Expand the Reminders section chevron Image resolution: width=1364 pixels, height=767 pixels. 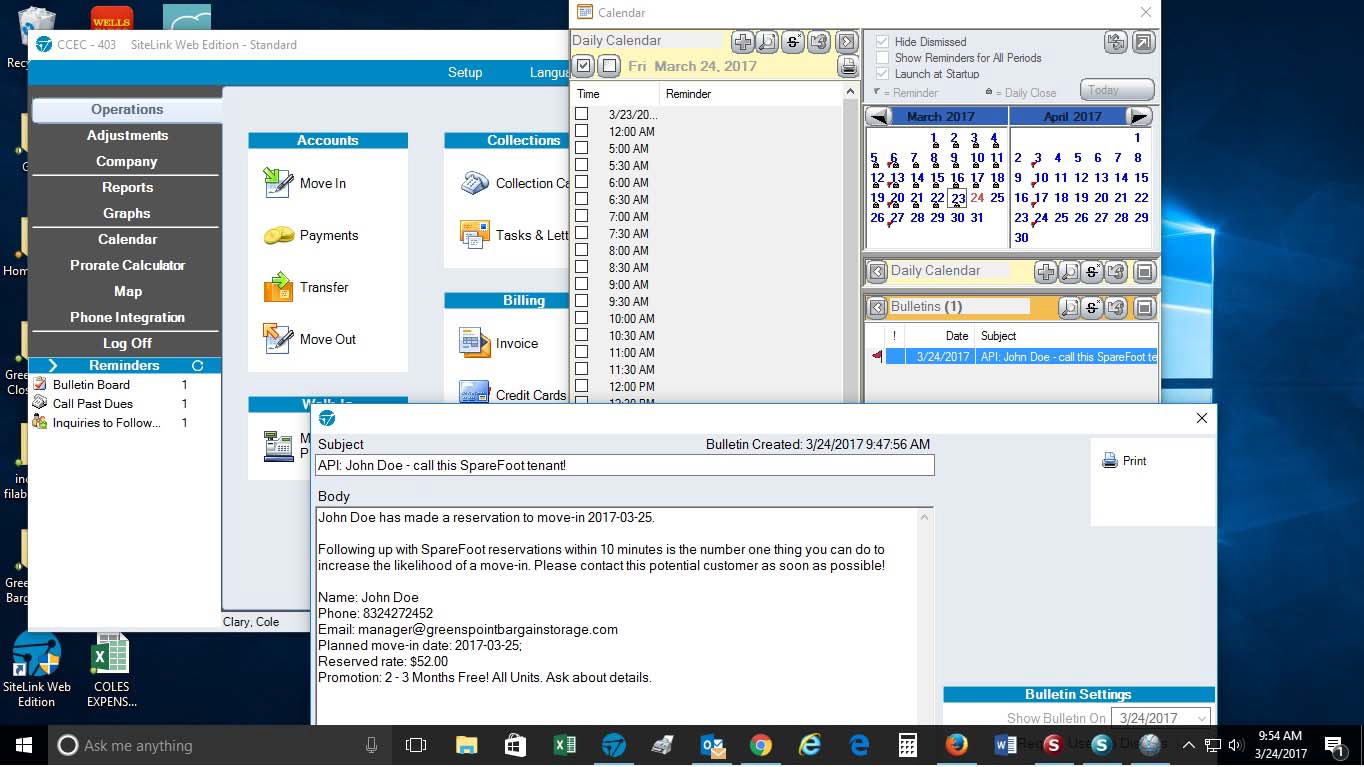pyautogui.click(x=53, y=366)
